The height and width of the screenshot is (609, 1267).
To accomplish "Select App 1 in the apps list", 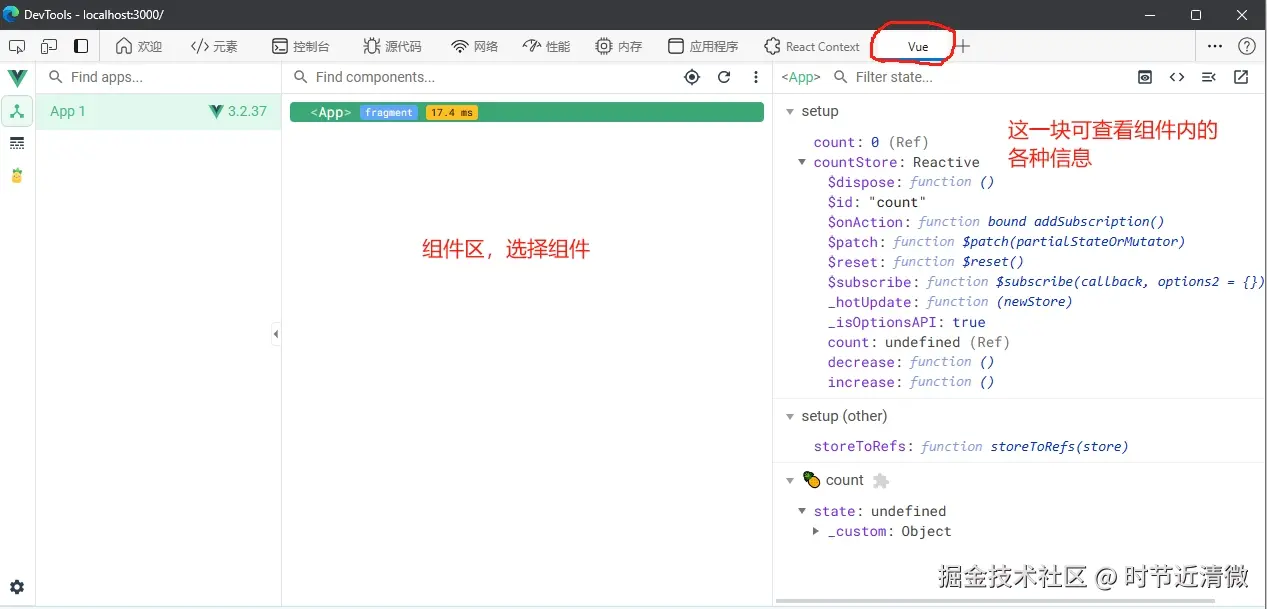I will (67, 111).
